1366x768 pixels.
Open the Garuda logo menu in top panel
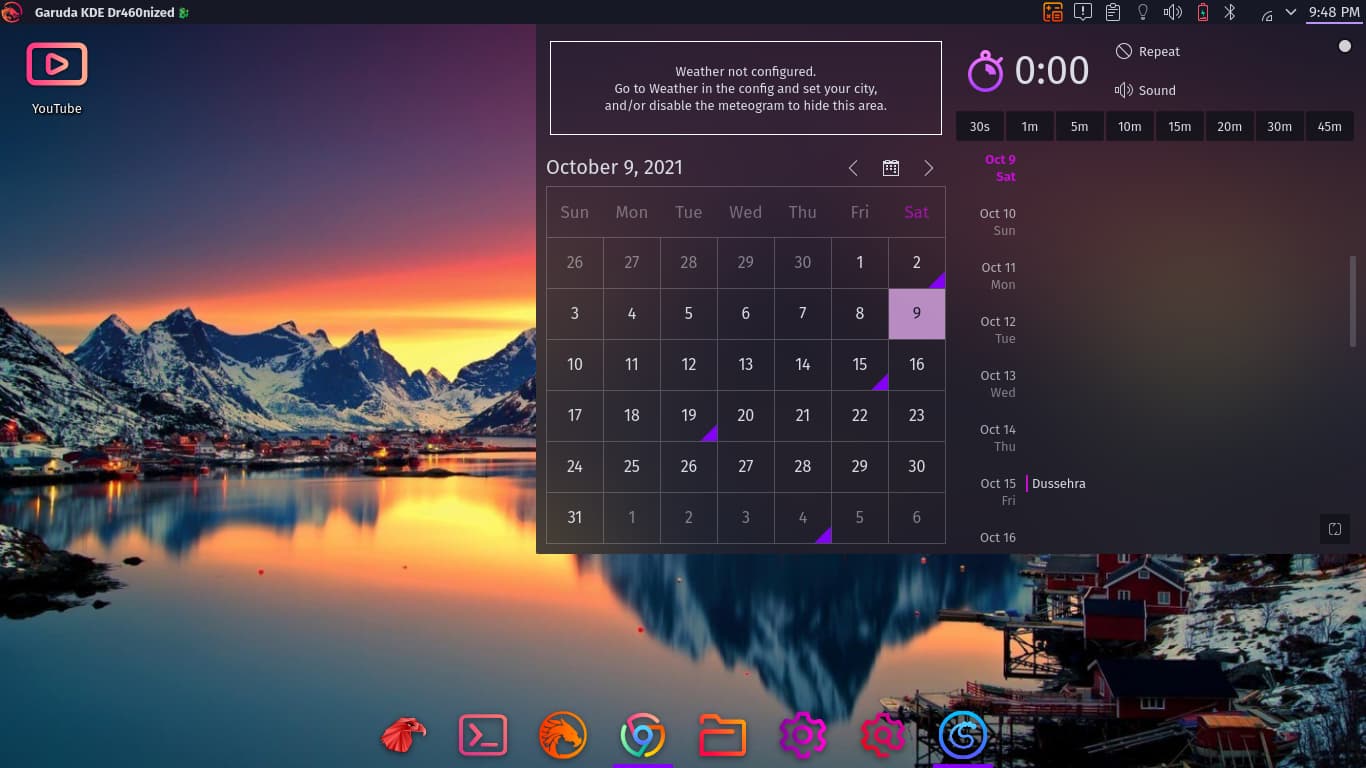12,12
